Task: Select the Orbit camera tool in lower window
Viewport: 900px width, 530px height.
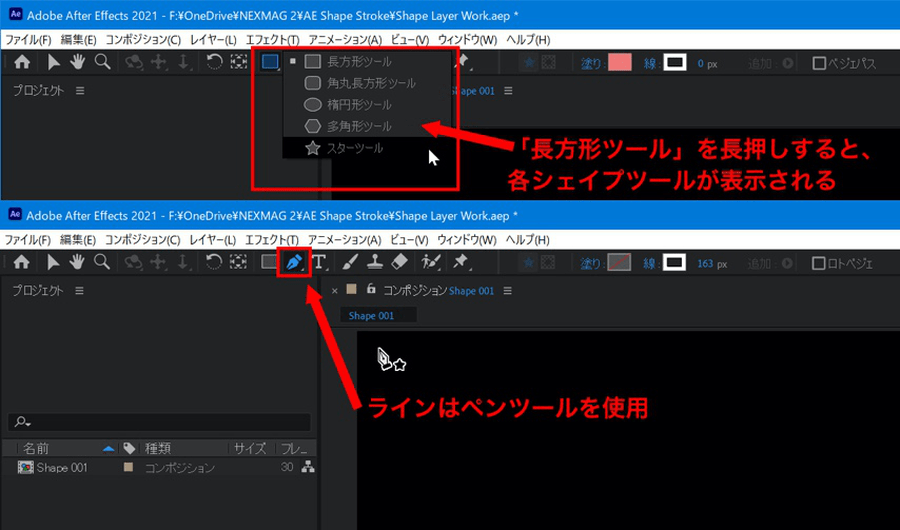Action: (x=133, y=262)
